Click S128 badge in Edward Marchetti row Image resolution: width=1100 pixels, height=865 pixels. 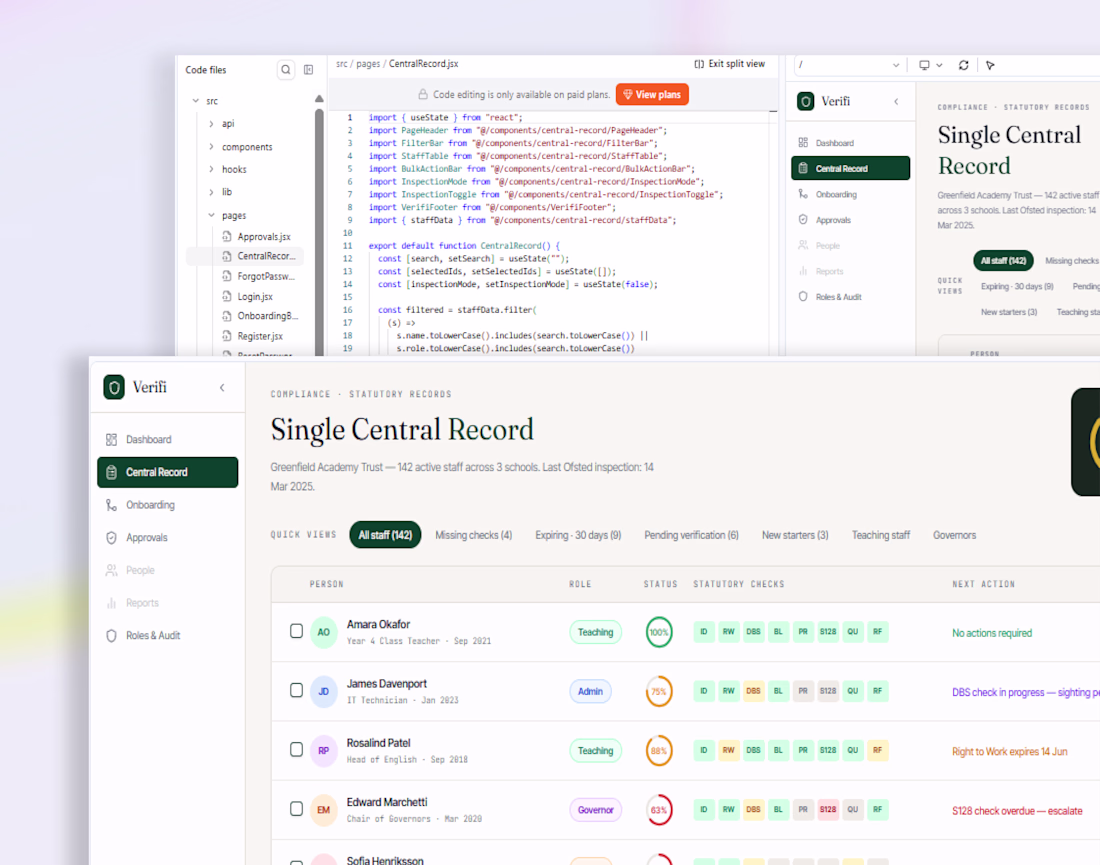point(828,810)
